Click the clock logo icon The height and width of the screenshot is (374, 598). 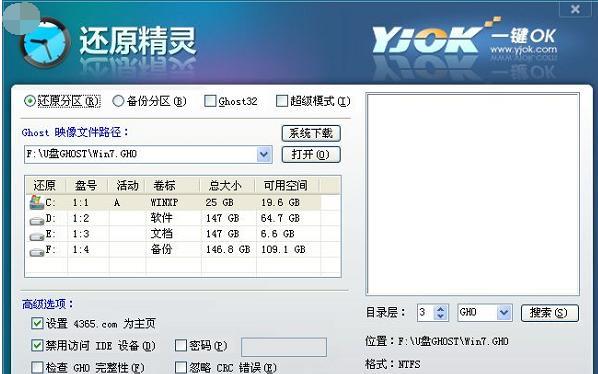46,42
